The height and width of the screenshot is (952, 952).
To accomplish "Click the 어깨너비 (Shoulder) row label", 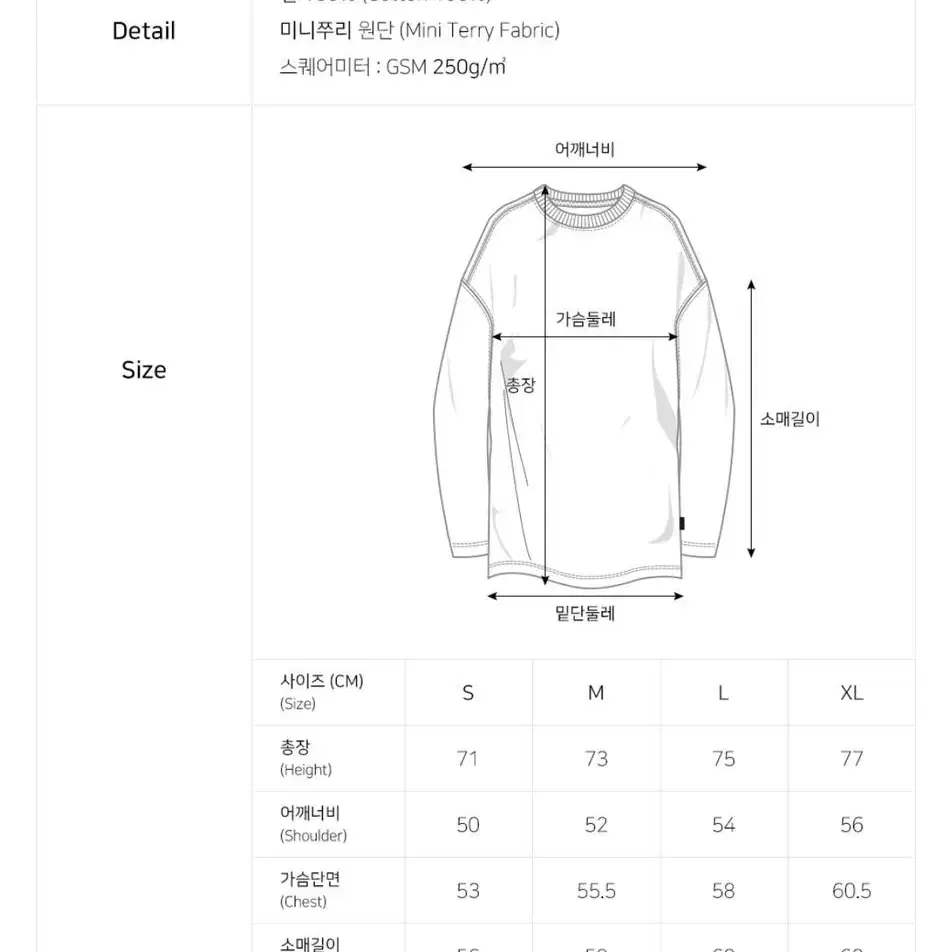I will pos(313,824).
